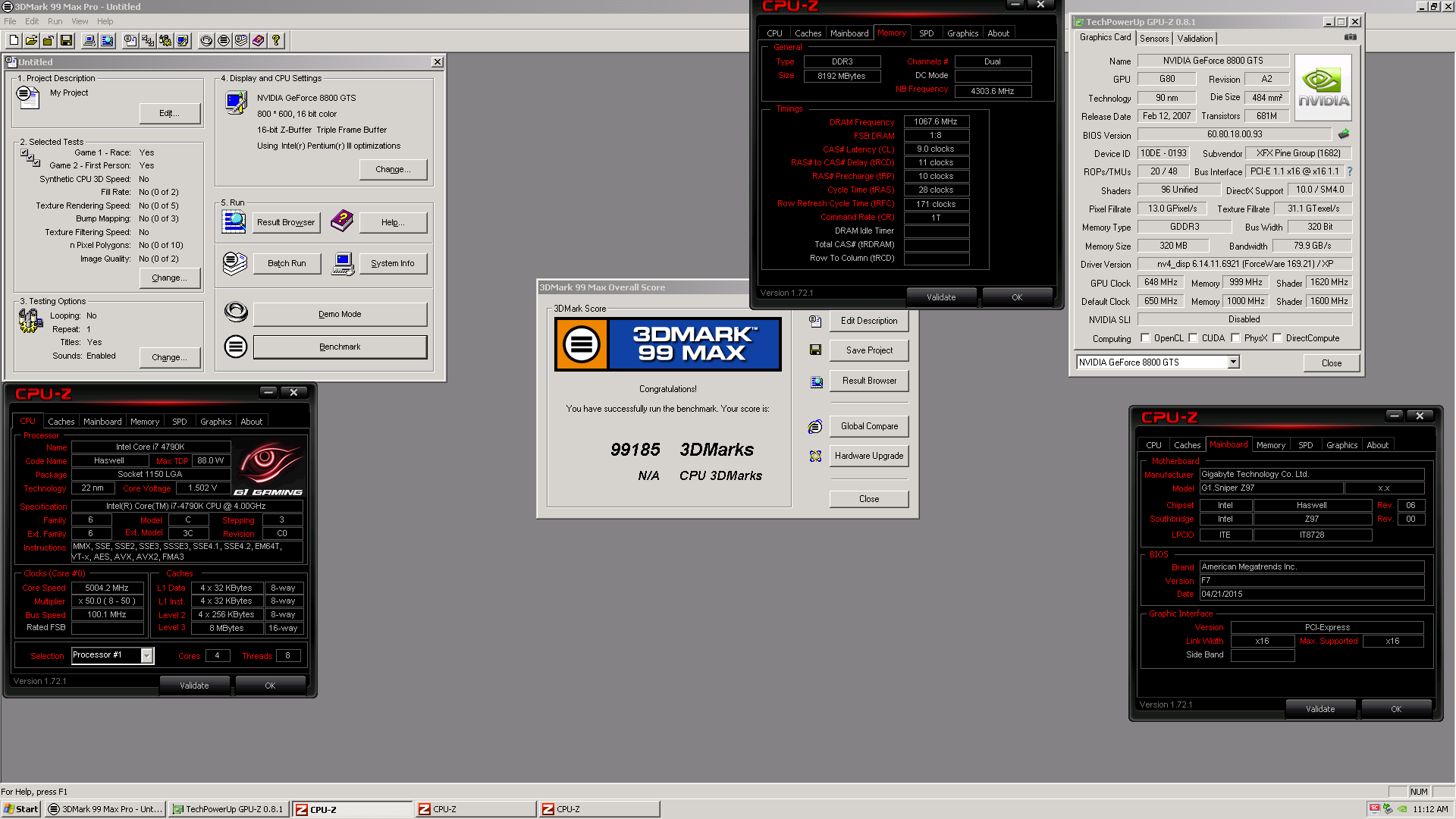Click the Save Project disk icon in score dialog

tap(815, 350)
